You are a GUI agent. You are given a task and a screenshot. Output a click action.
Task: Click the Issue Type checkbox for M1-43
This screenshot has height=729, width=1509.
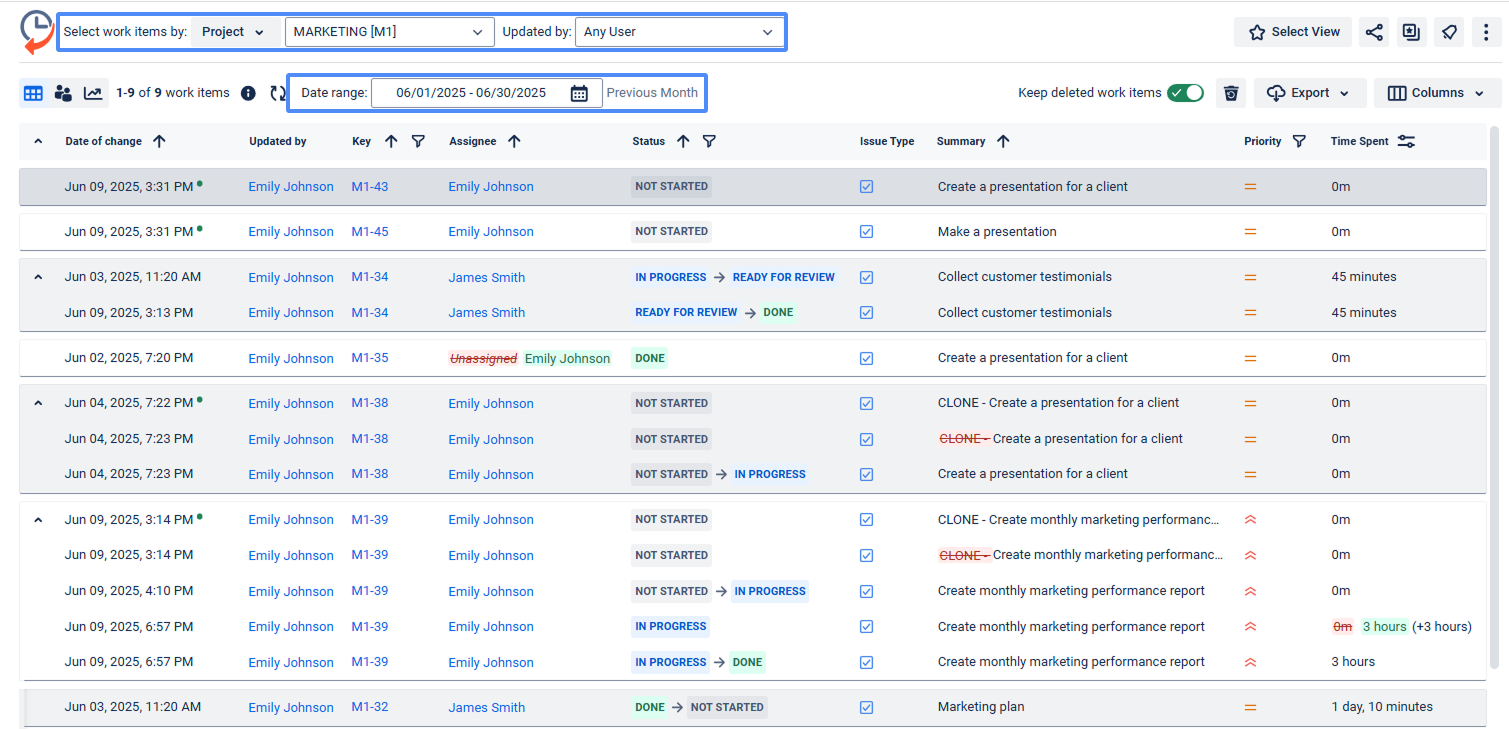pyautogui.click(x=866, y=186)
